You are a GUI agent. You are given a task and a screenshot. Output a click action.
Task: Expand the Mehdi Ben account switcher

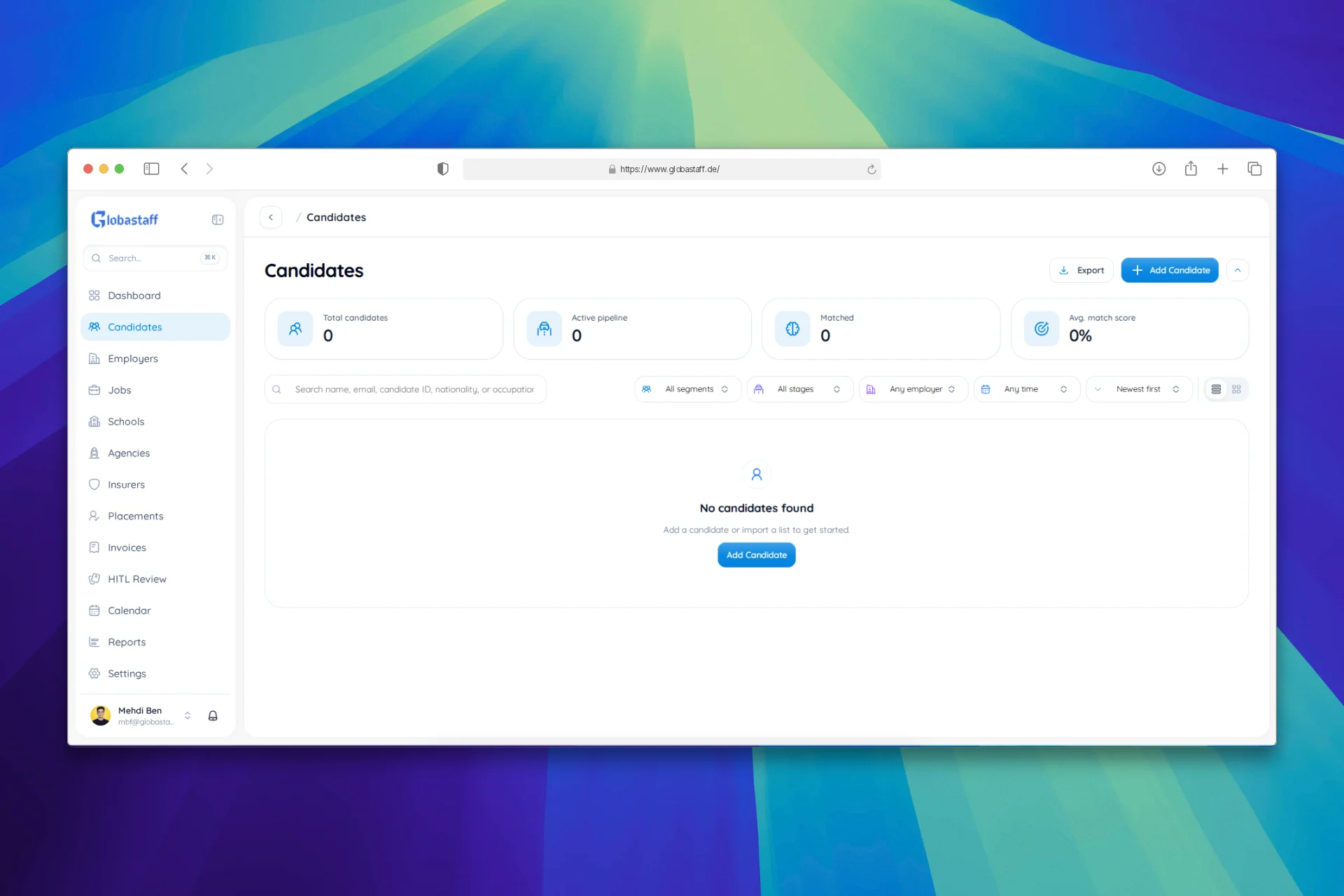(x=188, y=715)
